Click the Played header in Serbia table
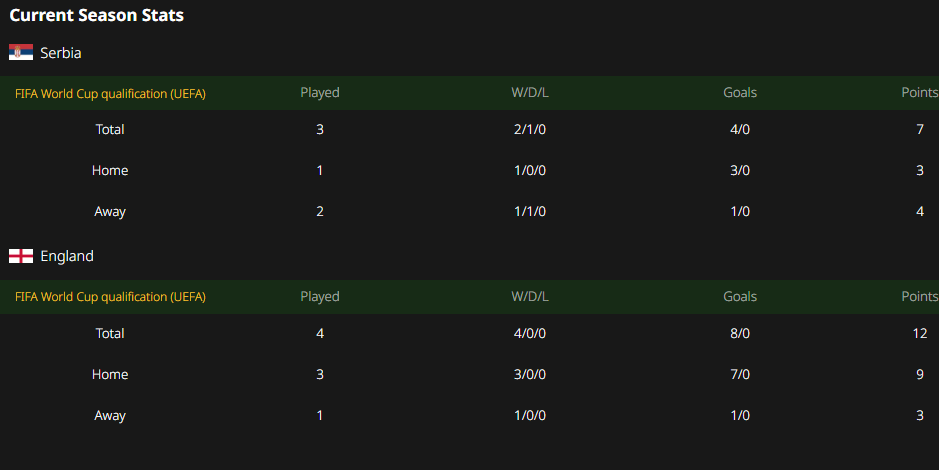Image resolution: width=939 pixels, height=470 pixels. (320, 93)
